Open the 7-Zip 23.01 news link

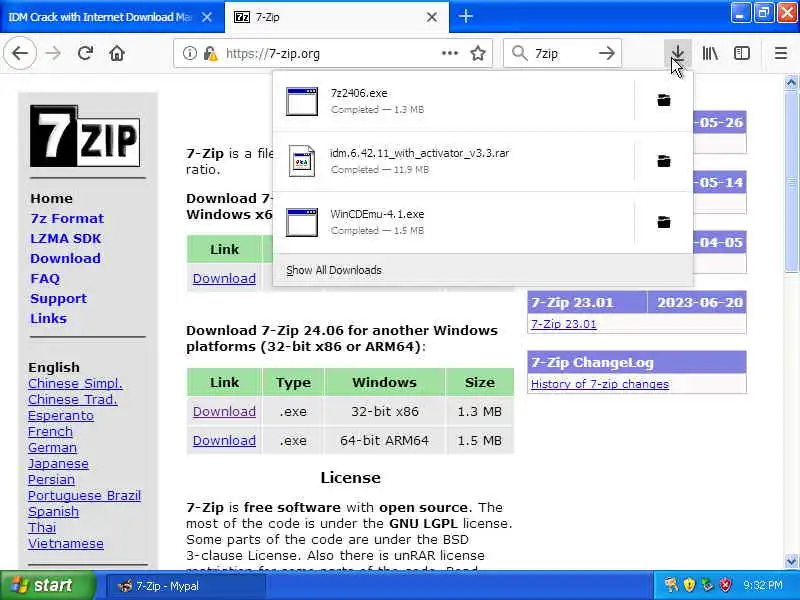[x=563, y=324]
